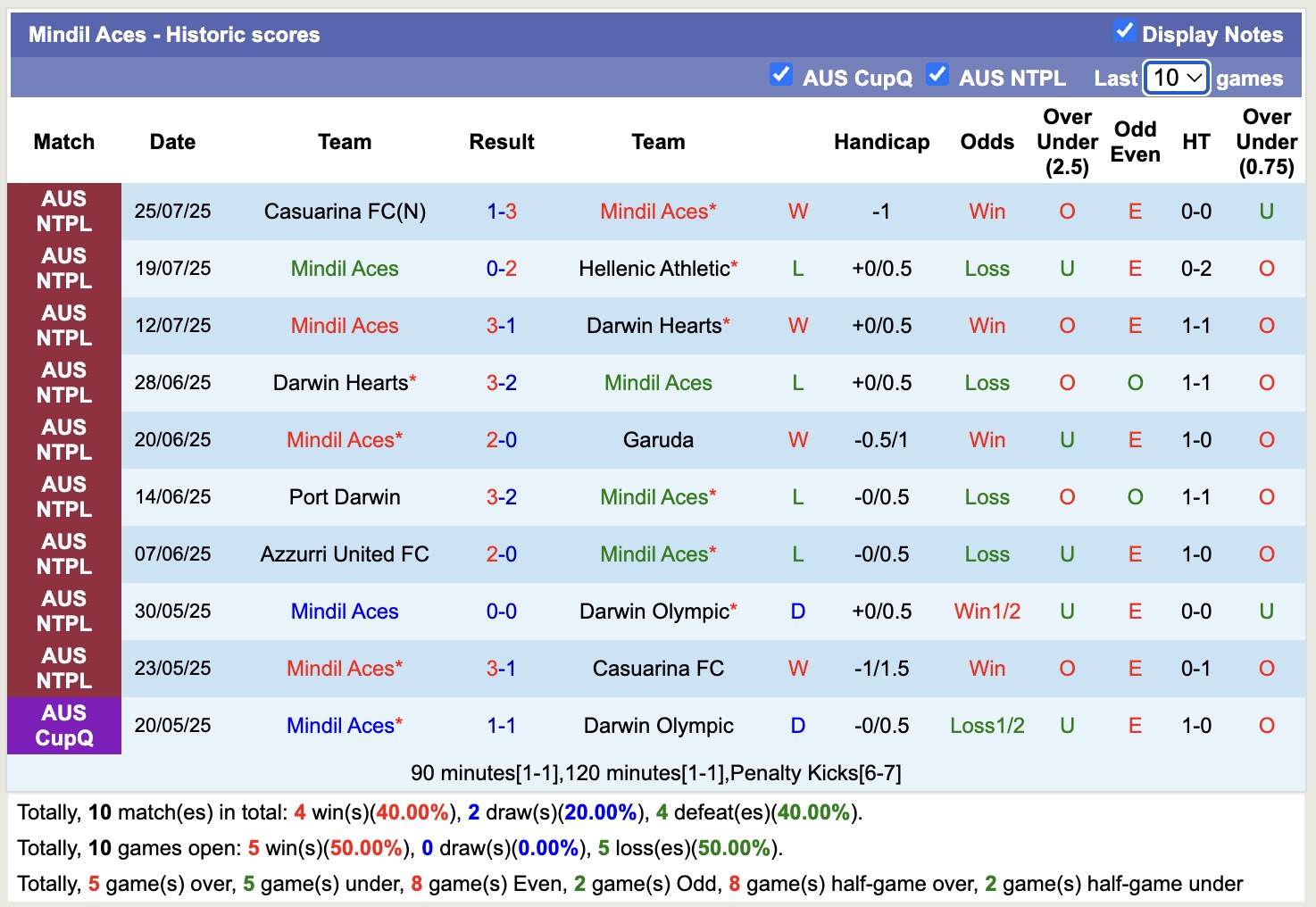This screenshot has height=907, width=1316.
Task: Click the penalty kicks note row
Action: pyautogui.click(x=656, y=773)
